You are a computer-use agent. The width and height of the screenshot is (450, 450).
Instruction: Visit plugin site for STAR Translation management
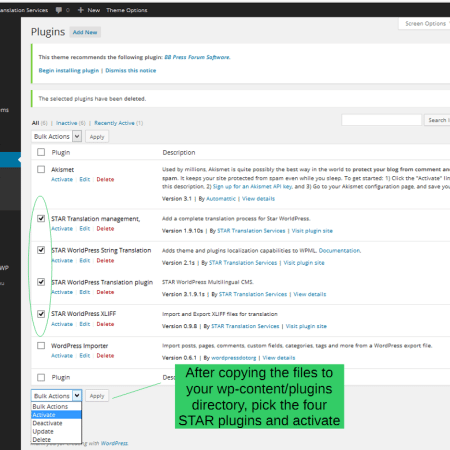click(312, 231)
